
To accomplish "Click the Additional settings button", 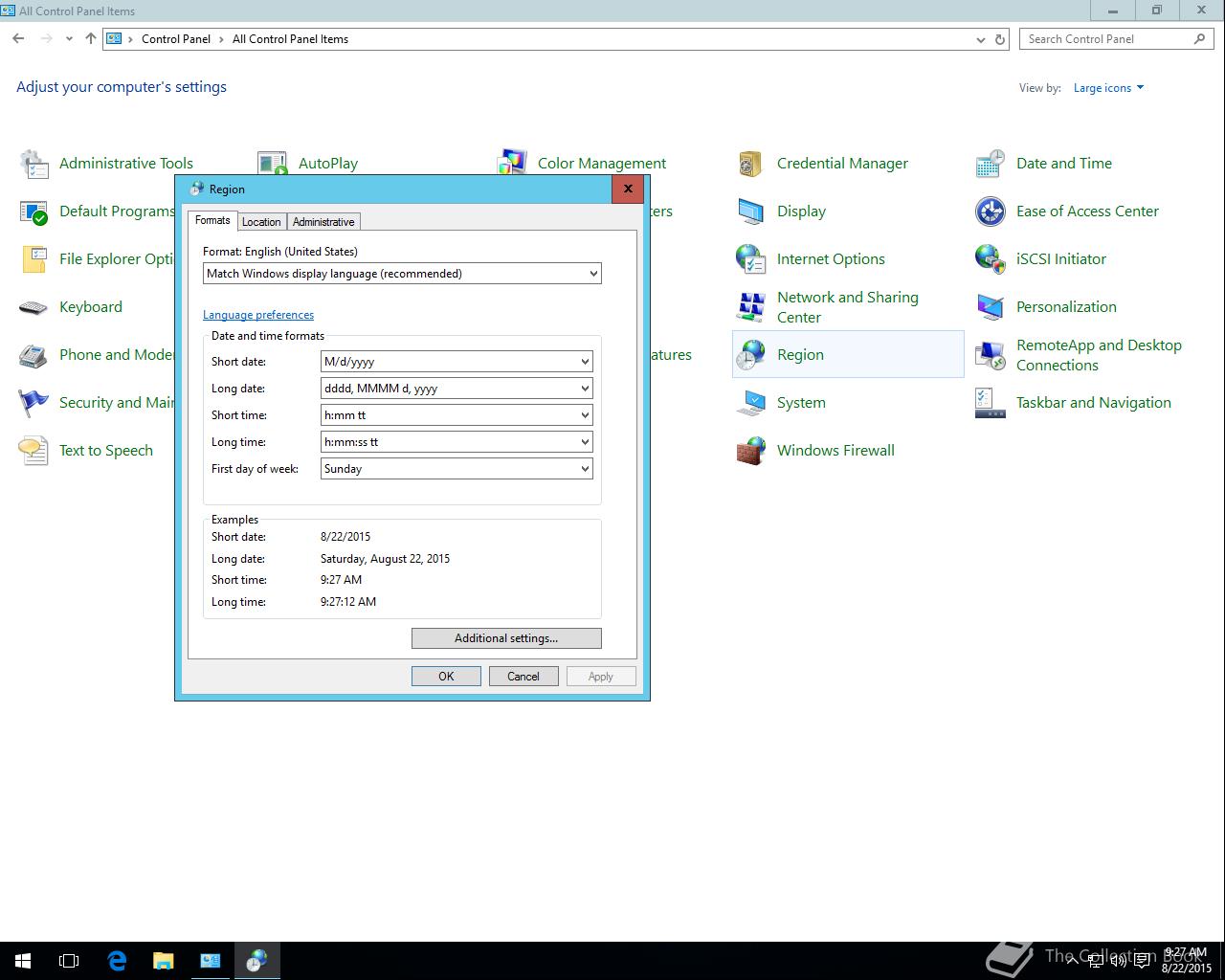I will coord(506,638).
